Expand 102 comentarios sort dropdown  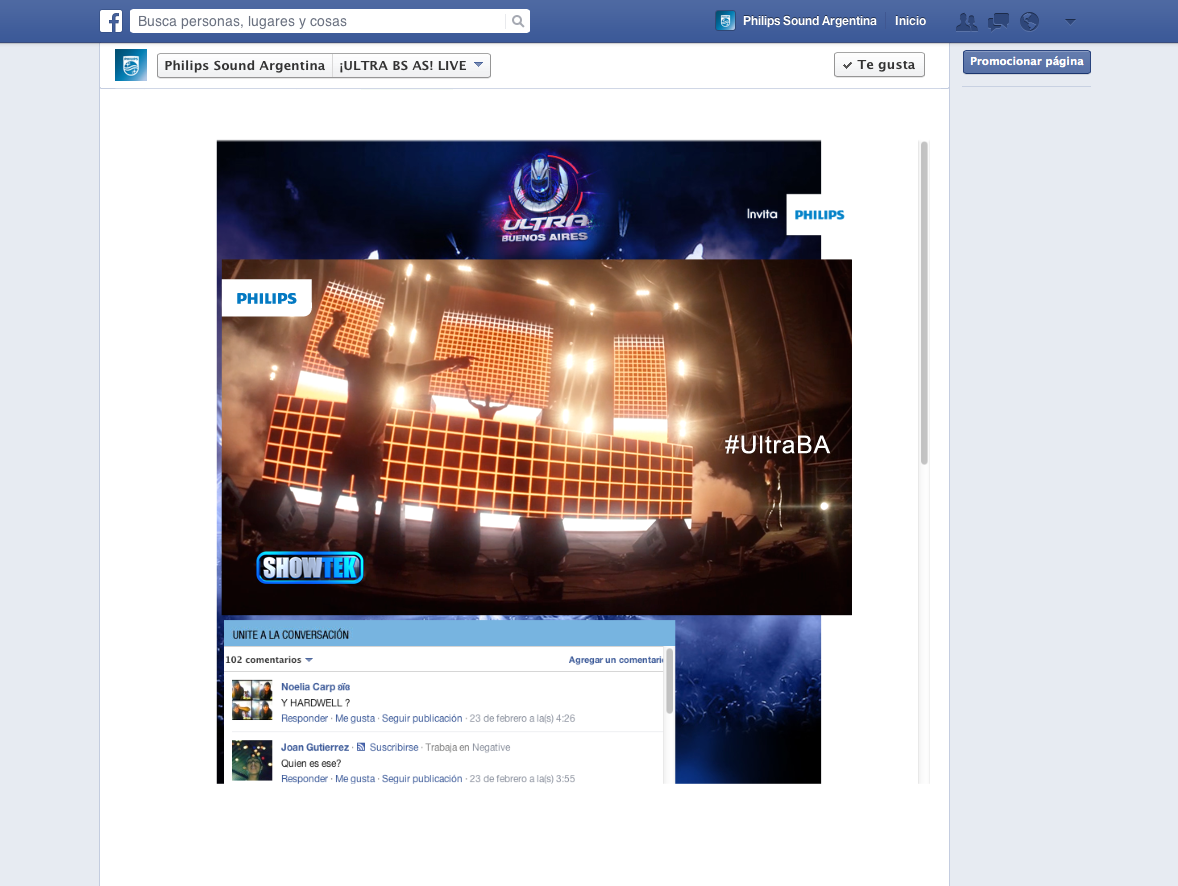[x=269, y=660]
